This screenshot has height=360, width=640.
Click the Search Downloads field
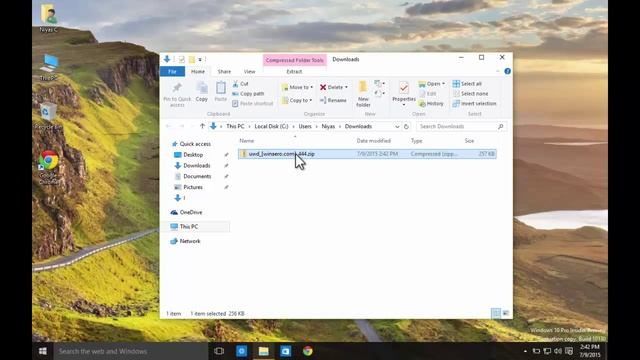coord(461,127)
